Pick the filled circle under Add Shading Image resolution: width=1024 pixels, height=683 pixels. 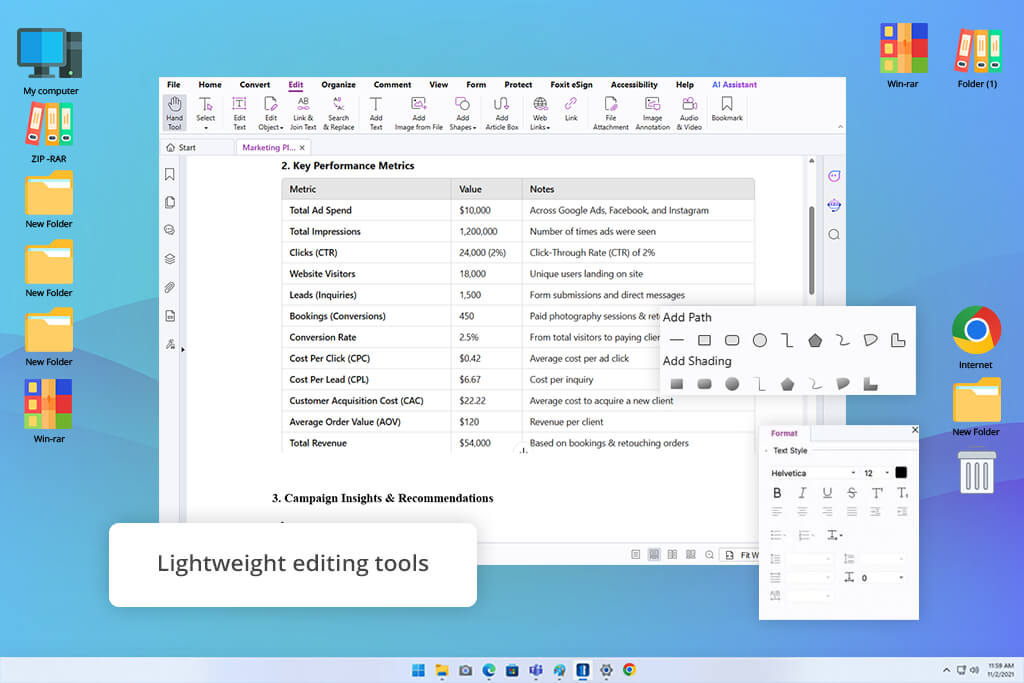[732, 384]
